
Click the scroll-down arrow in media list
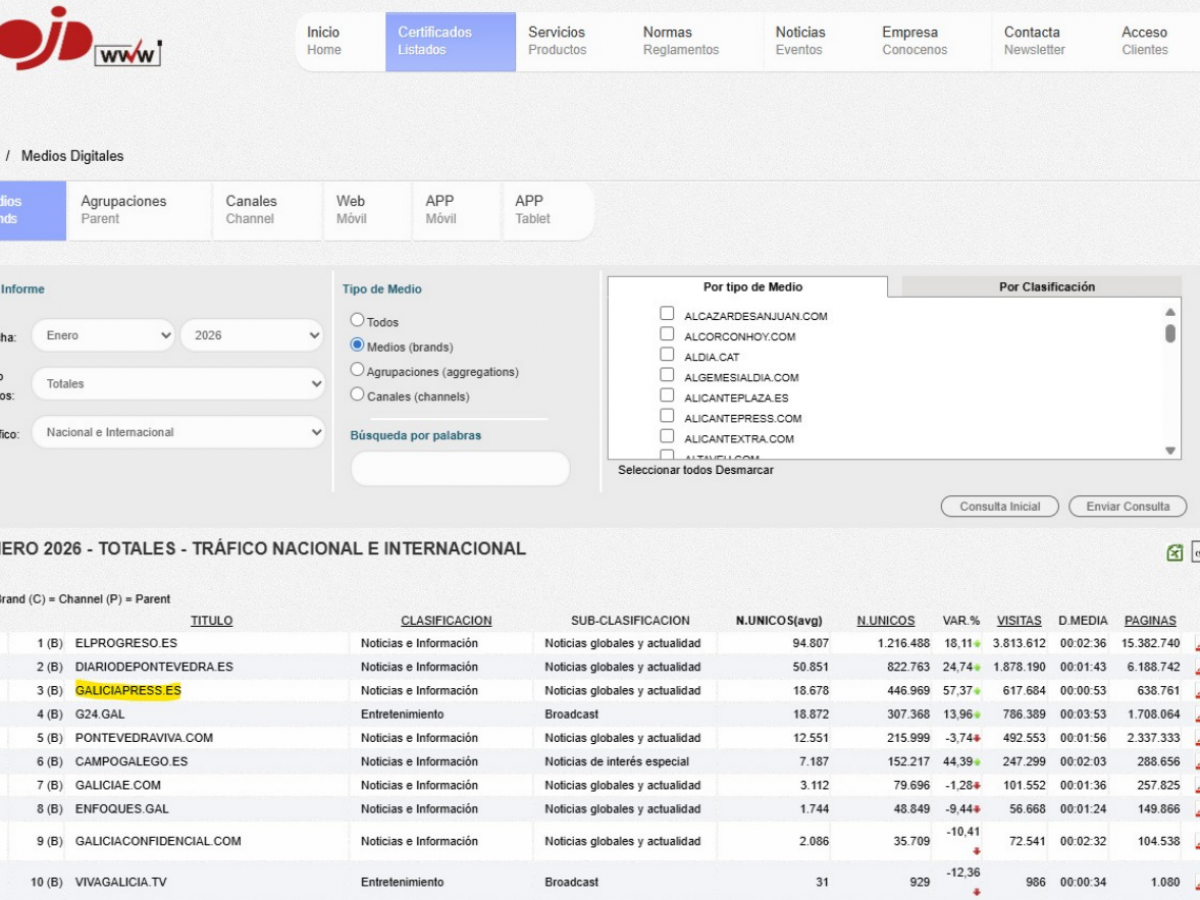pyautogui.click(x=1171, y=451)
